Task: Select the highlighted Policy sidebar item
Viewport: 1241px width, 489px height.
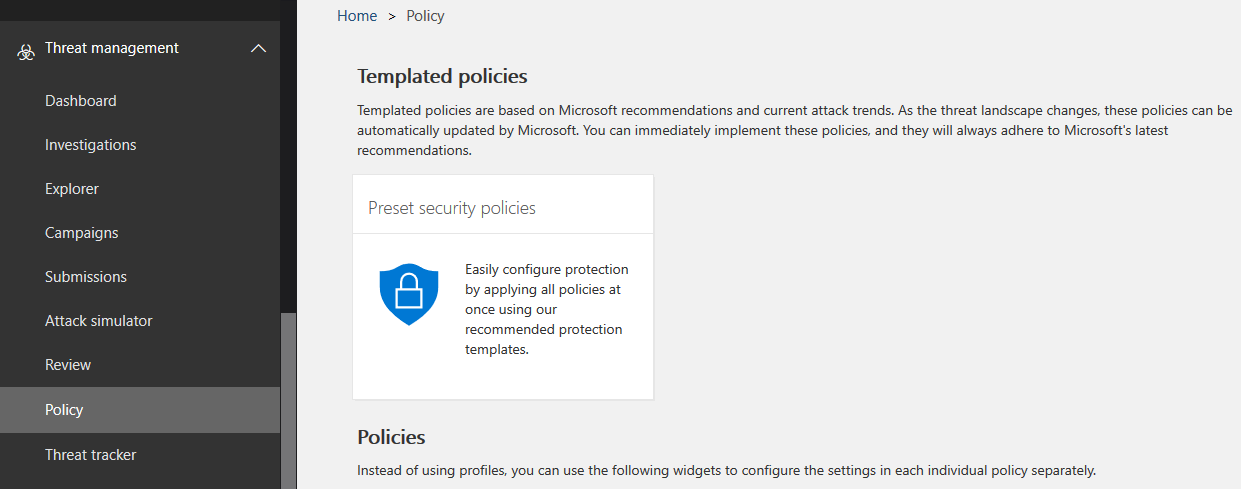Action: (x=140, y=410)
